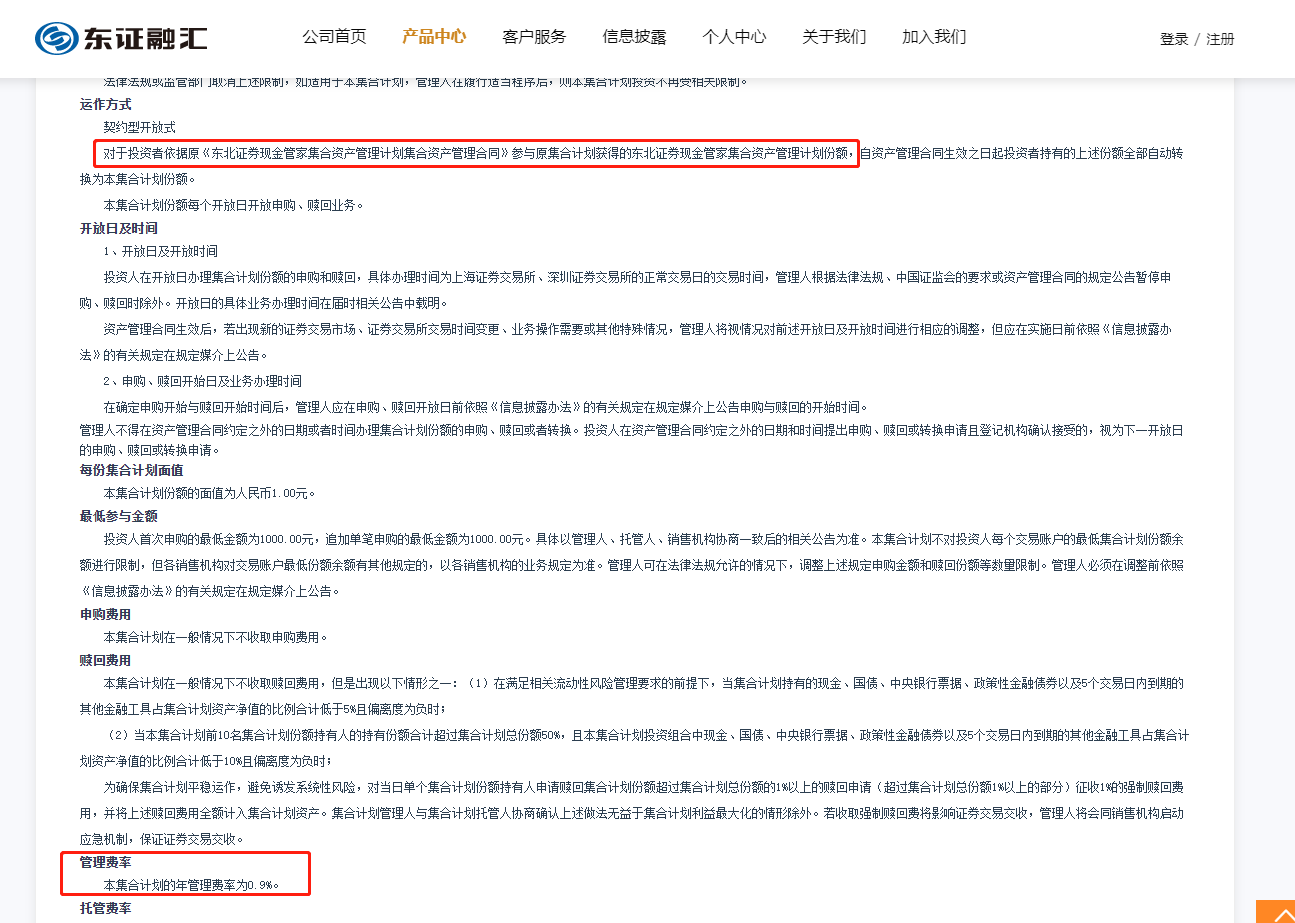Click the 开放日及时间 section heading

pyautogui.click(x=119, y=228)
